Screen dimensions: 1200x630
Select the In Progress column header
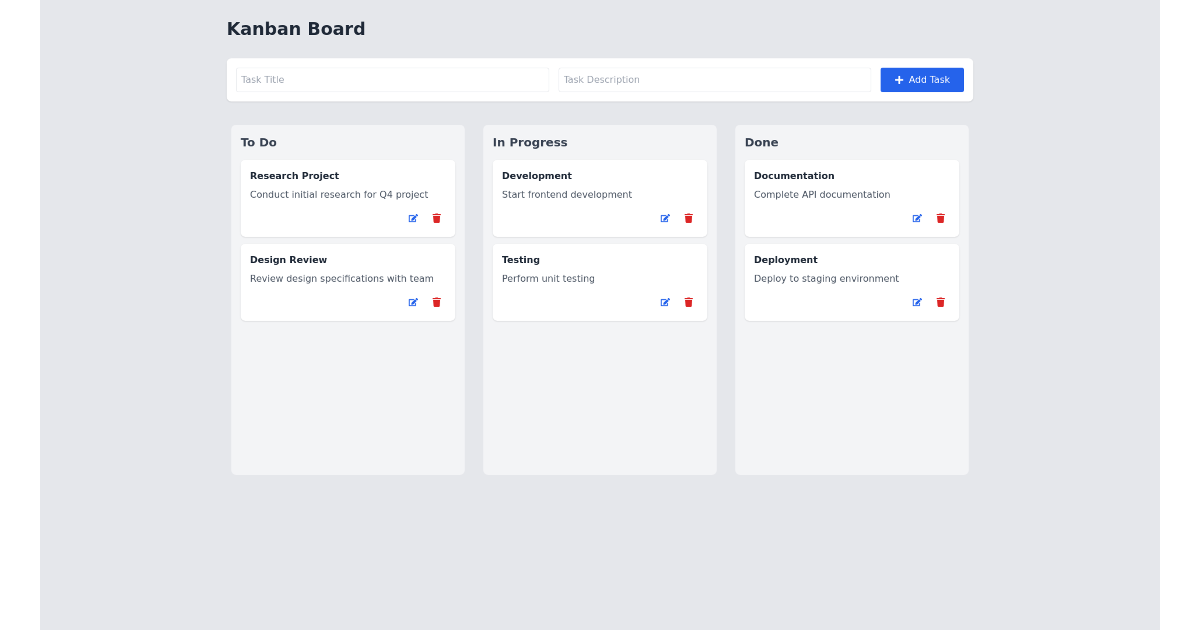[531, 142]
